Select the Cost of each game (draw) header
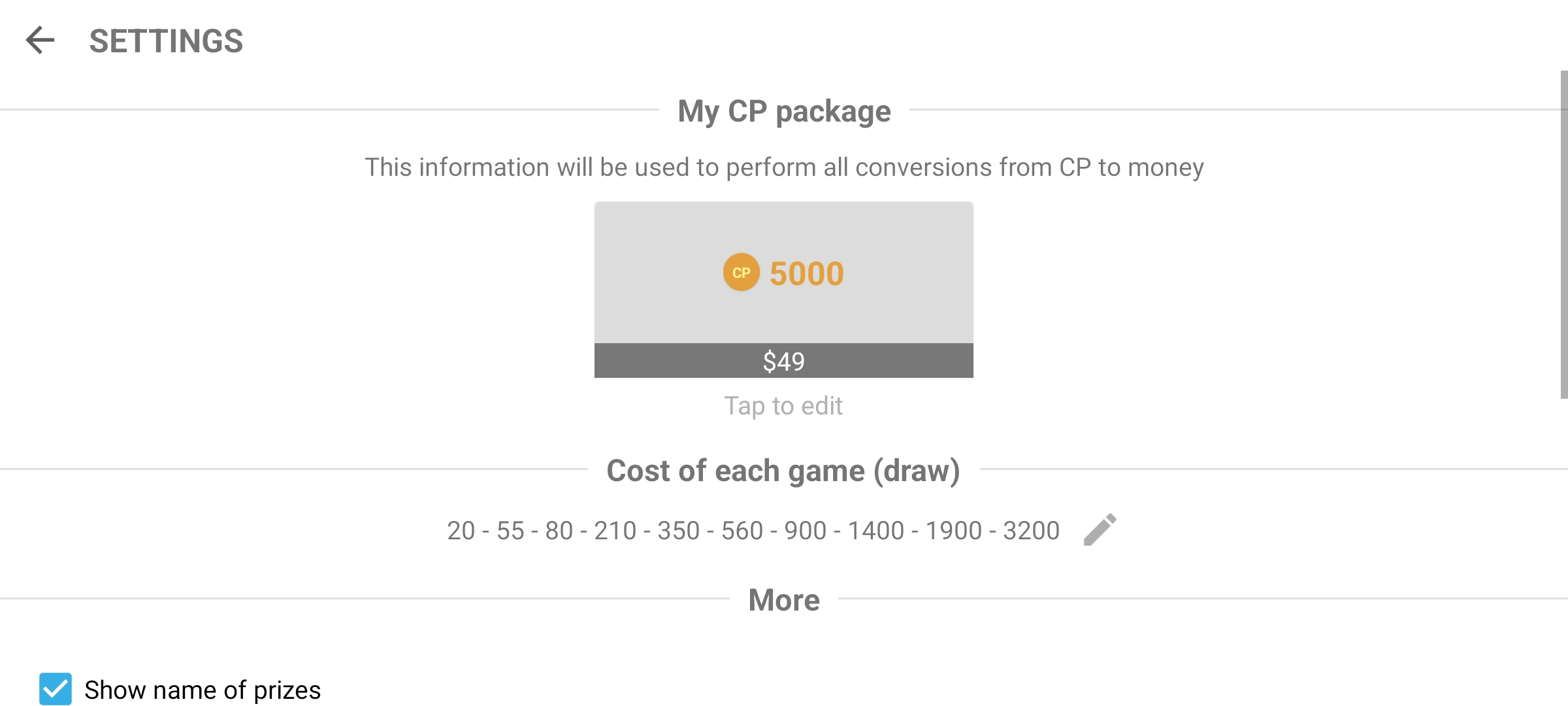Image resolution: width=1568 pixels, height=706 pixels. (784, 470)
